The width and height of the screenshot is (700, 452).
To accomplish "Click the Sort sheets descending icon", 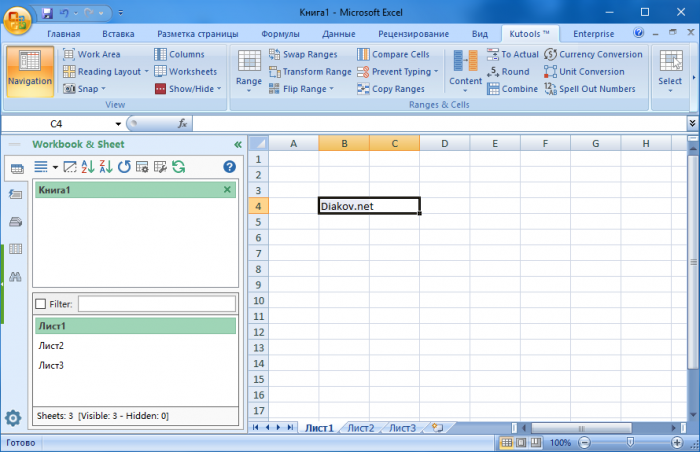I will coord(106,167).
